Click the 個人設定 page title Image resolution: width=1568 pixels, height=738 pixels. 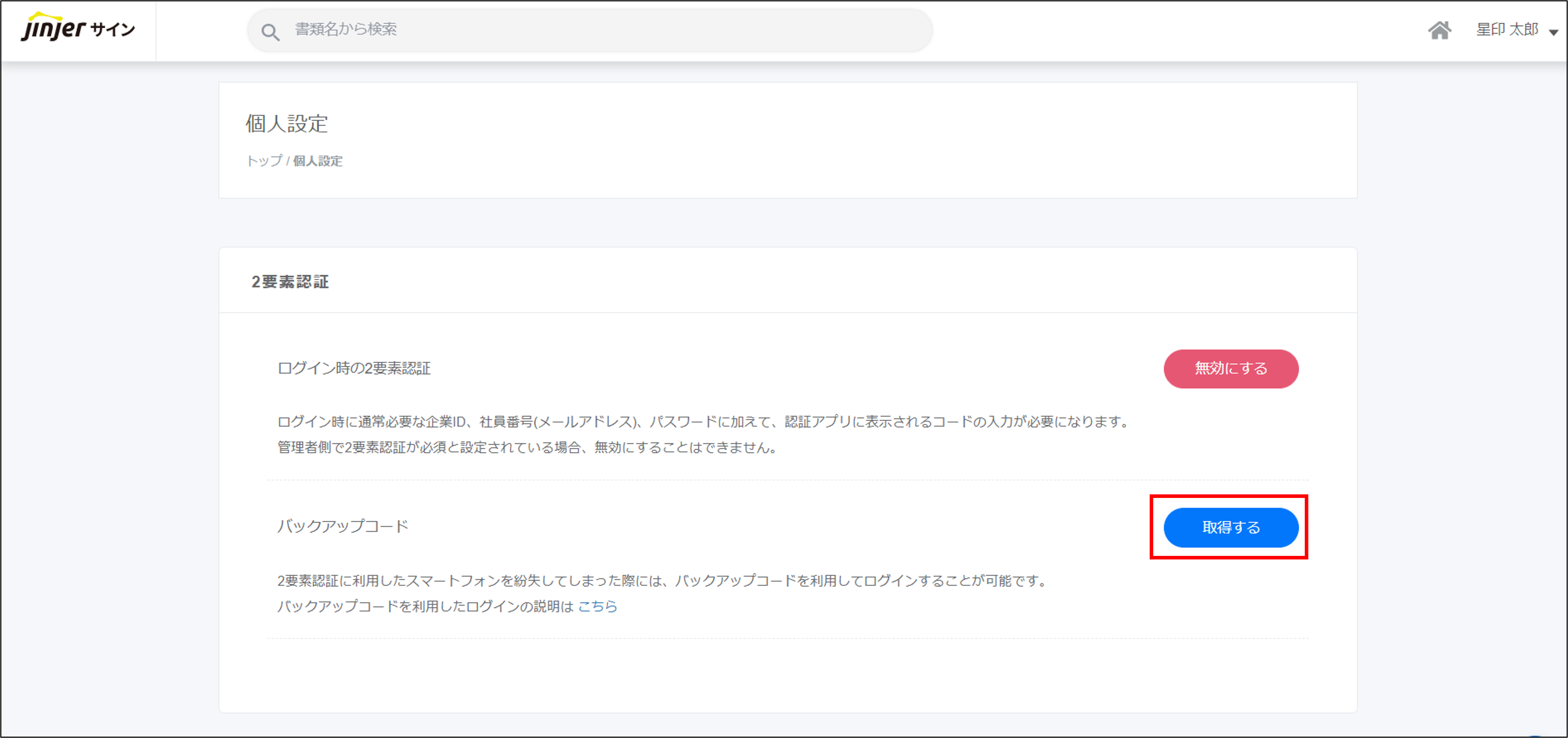[287, 123]
